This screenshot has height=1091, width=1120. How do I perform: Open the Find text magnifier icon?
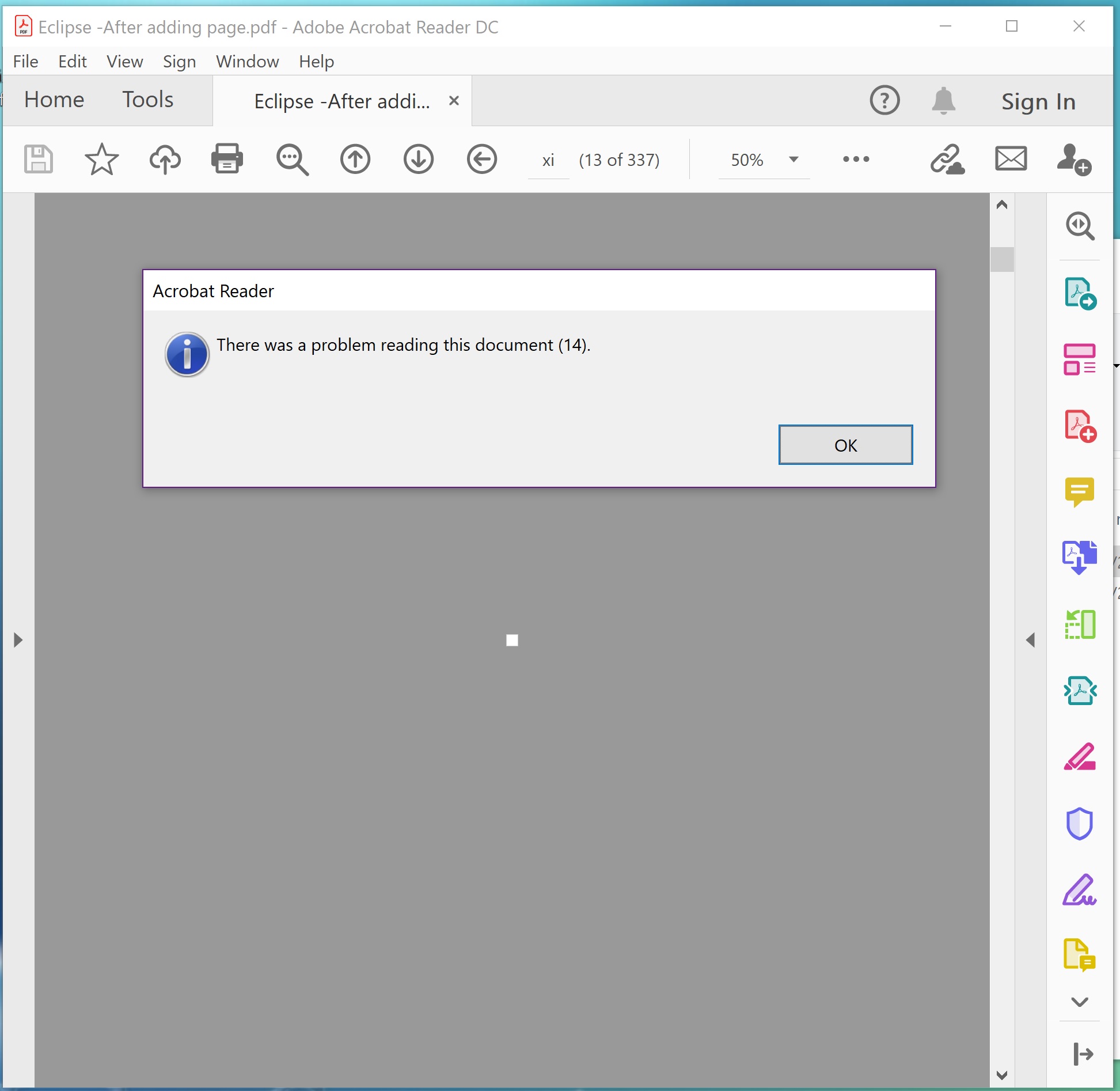(x=292, y=159)
